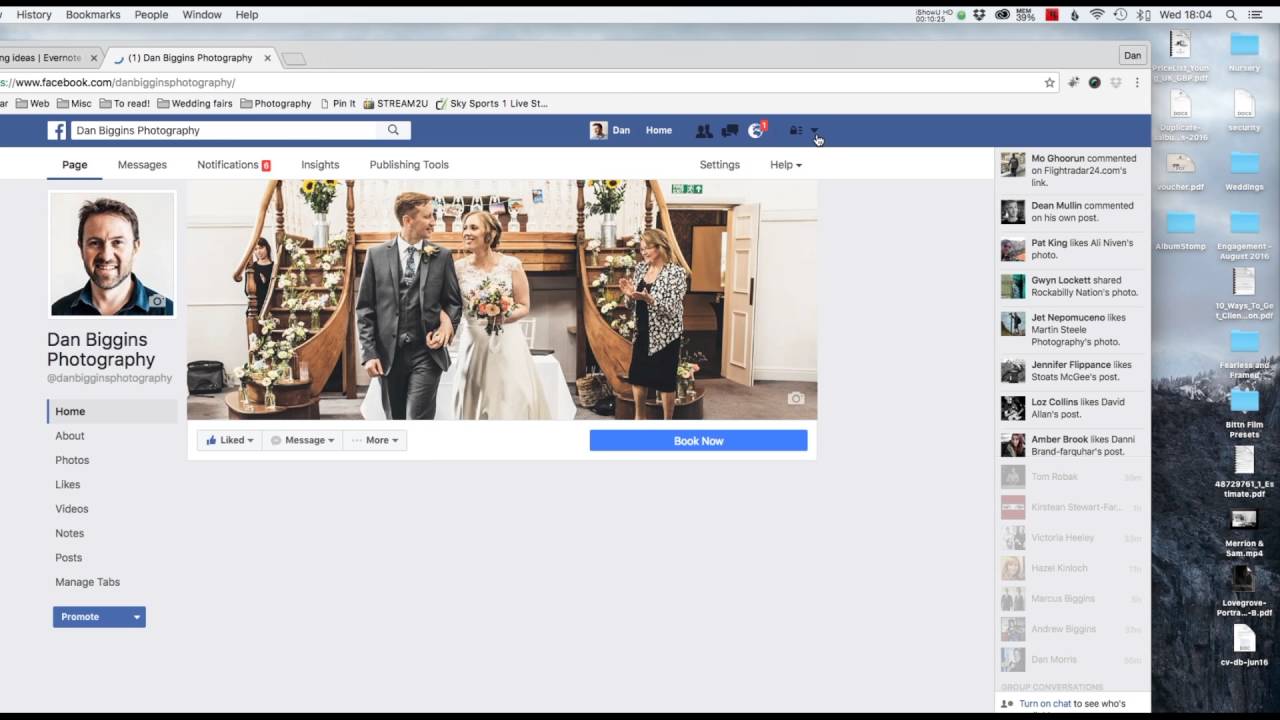Open page Settings
The image size is (1280, 720).
pos(720,165)
